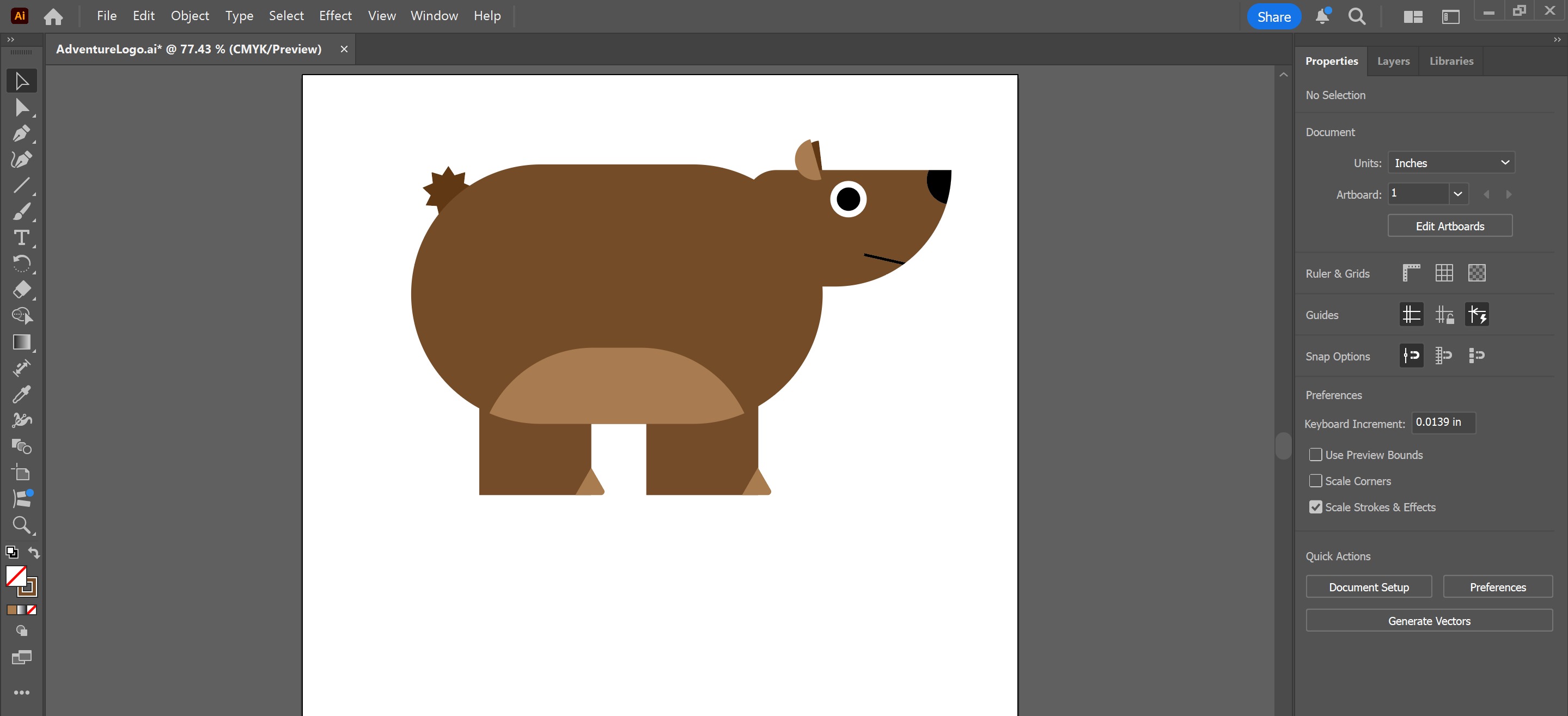Select the Eyedropper tool

point(21,394)
